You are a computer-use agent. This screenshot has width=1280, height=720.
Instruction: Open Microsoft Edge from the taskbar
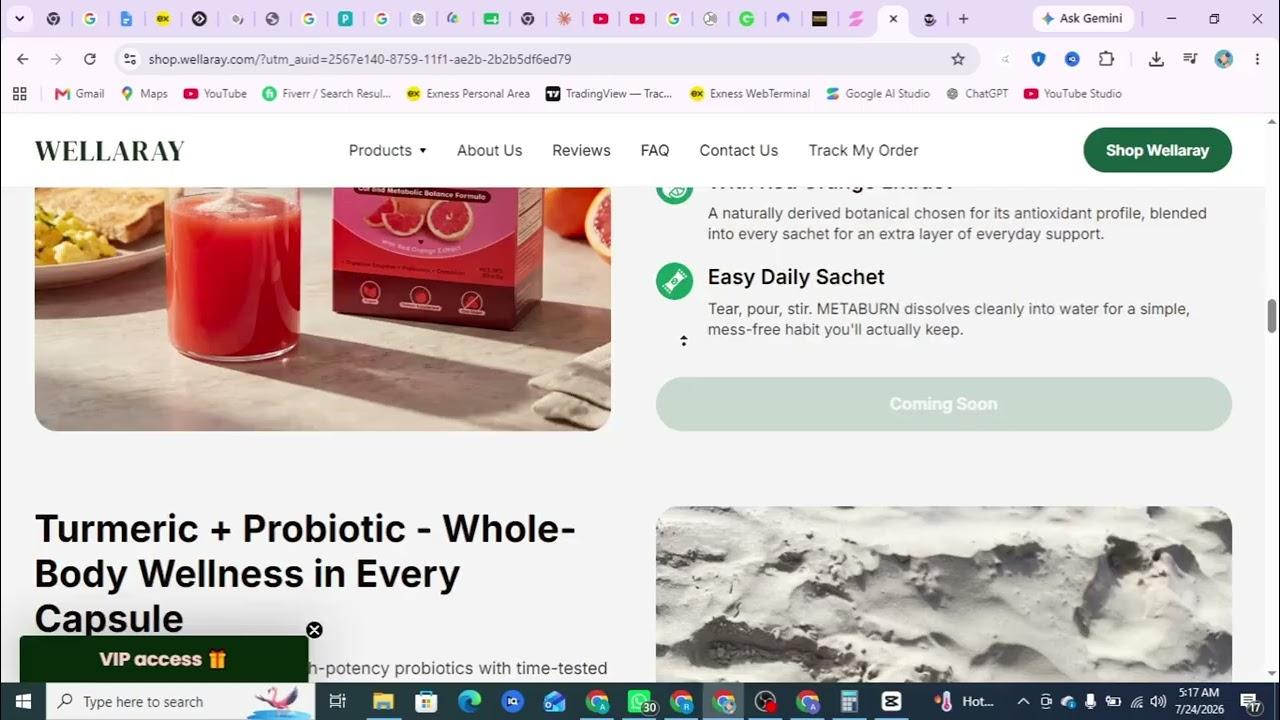[x=469, y=701]
